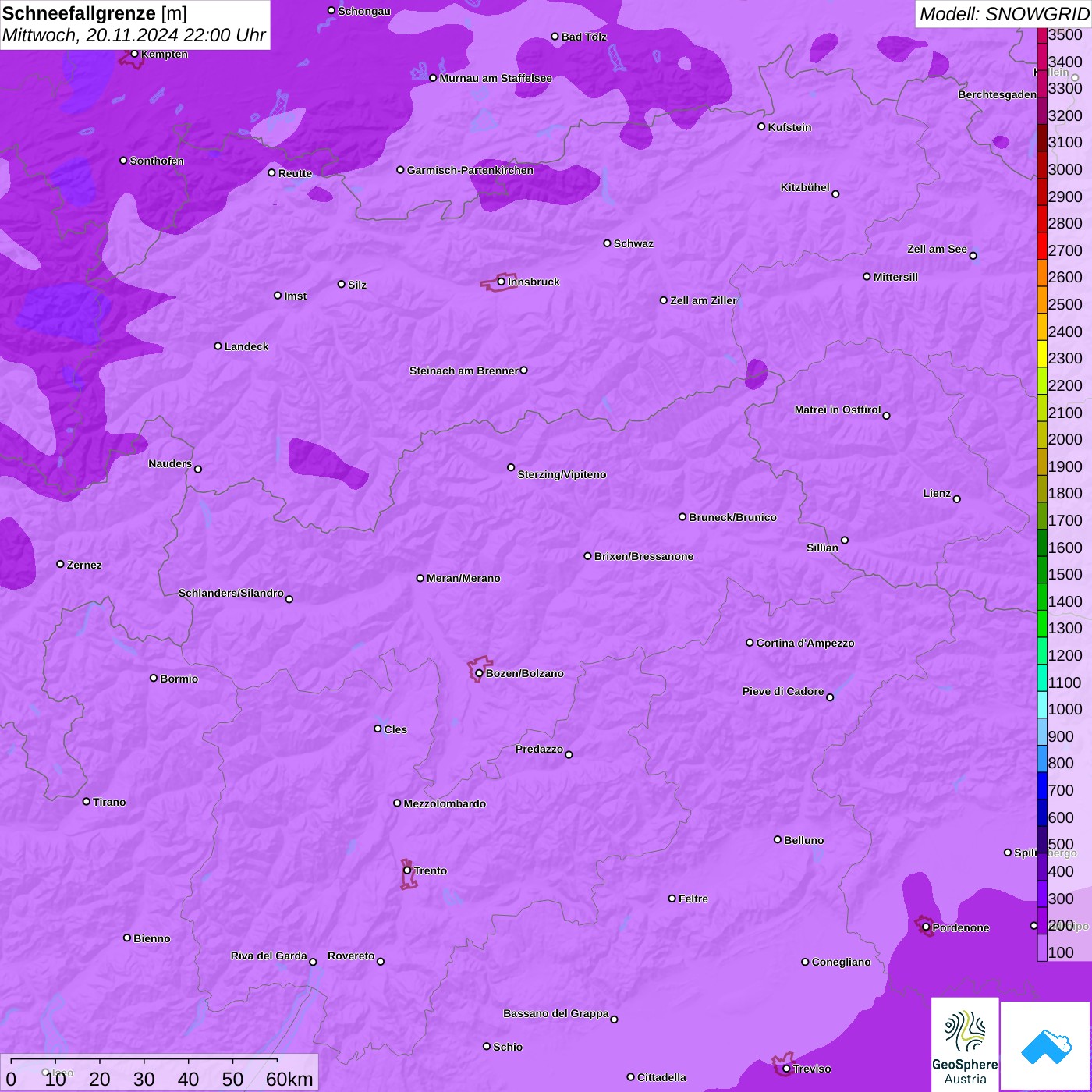Click the Meran/Merano label

[x=463, y=578]
